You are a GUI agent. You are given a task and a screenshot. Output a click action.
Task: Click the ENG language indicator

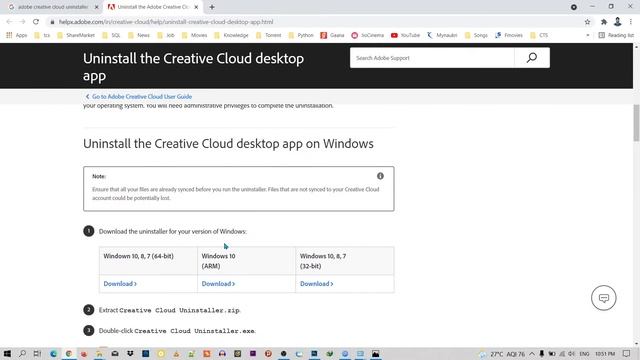click(584, 353)
